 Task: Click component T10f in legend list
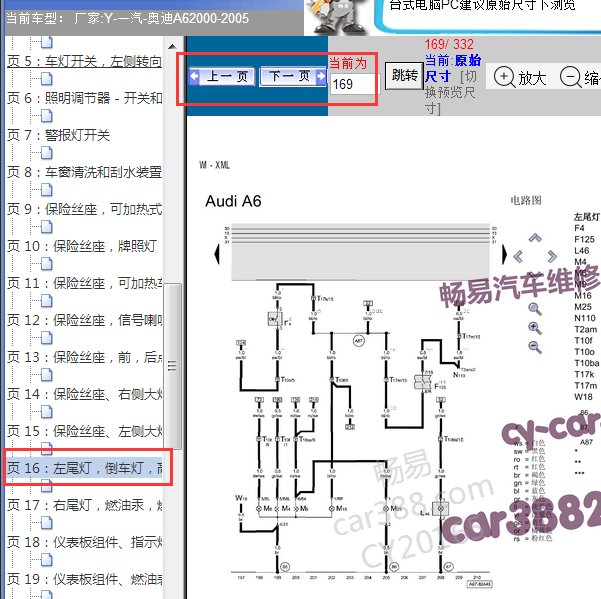pyautogui.click(x=583, y=340)
